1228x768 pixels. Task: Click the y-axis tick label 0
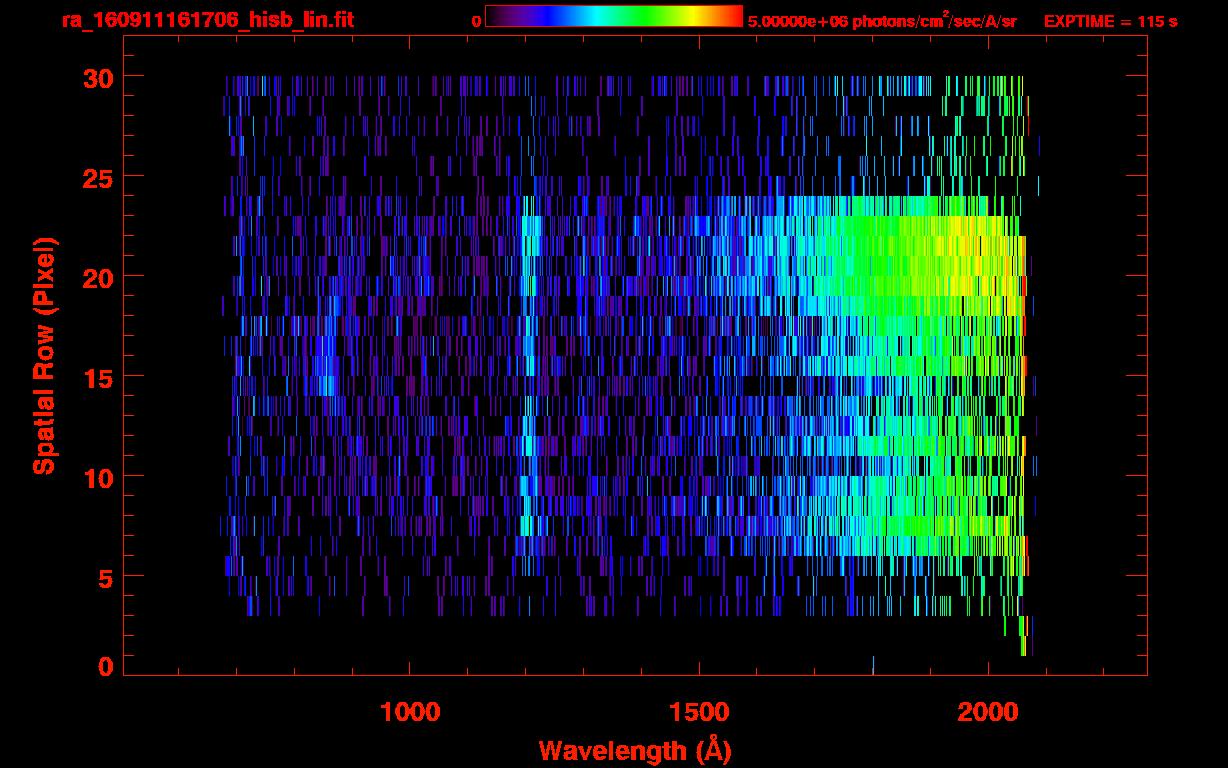pyautogui.click(x=104, y=666)
